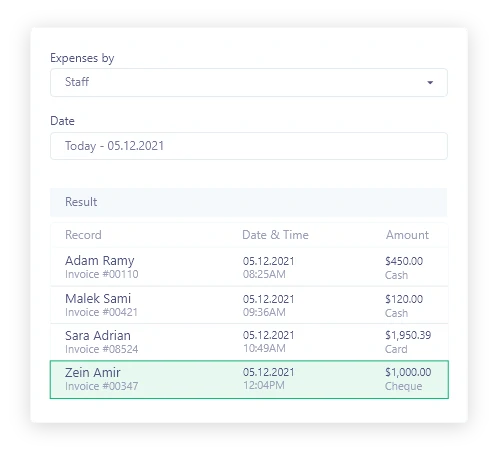Image resolution: width=498 pixels, height=456 pixels.
Task: Click the Date field showing Today - 05.12.2021
Action: coord(249,146)
